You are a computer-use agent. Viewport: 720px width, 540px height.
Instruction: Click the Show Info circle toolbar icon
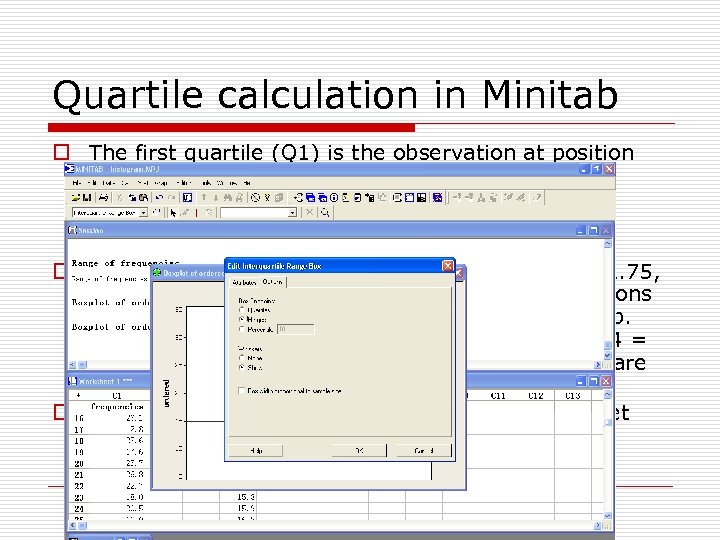point(334,197)
